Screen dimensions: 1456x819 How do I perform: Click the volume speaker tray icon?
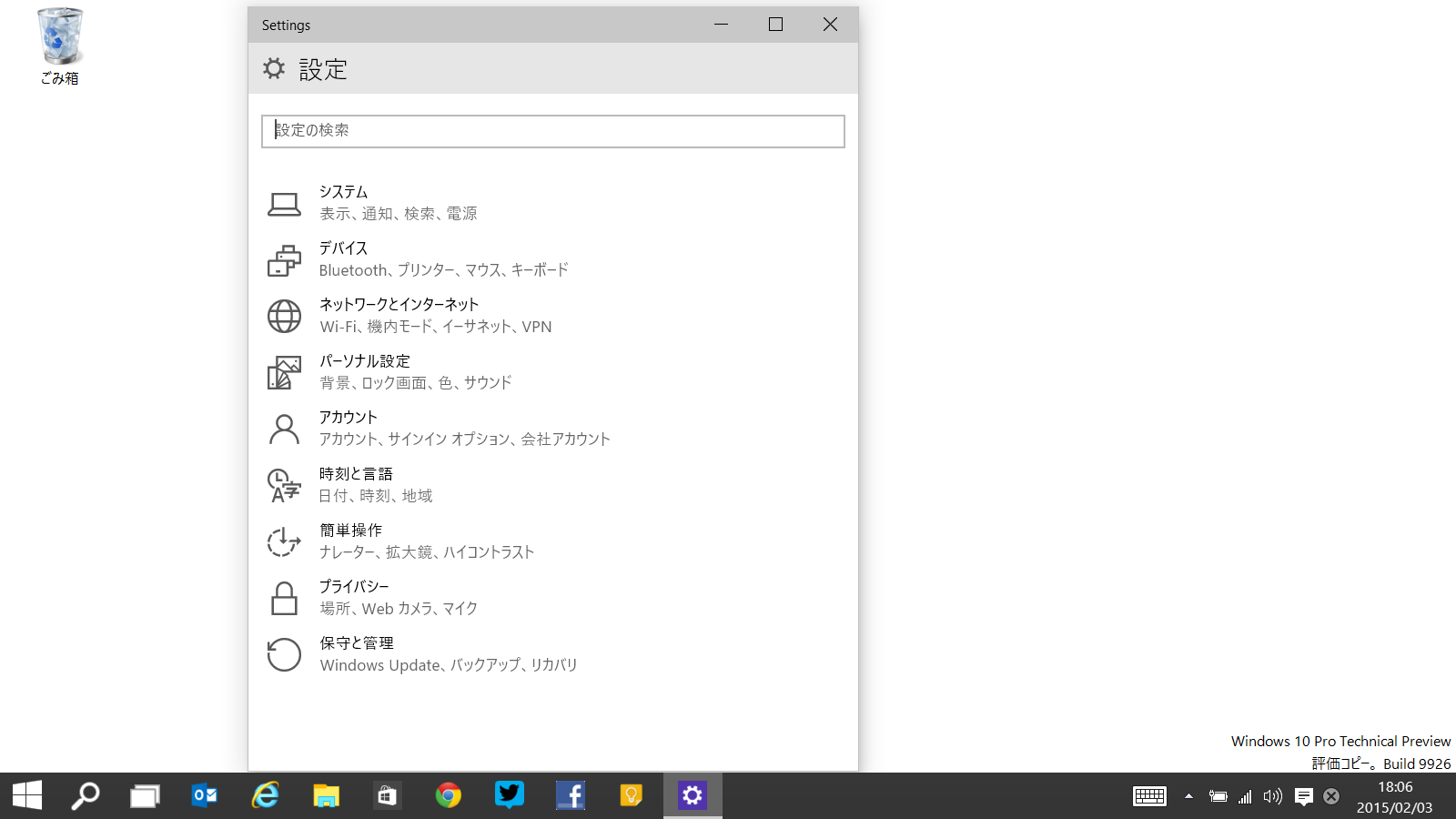pos(1273,796)
